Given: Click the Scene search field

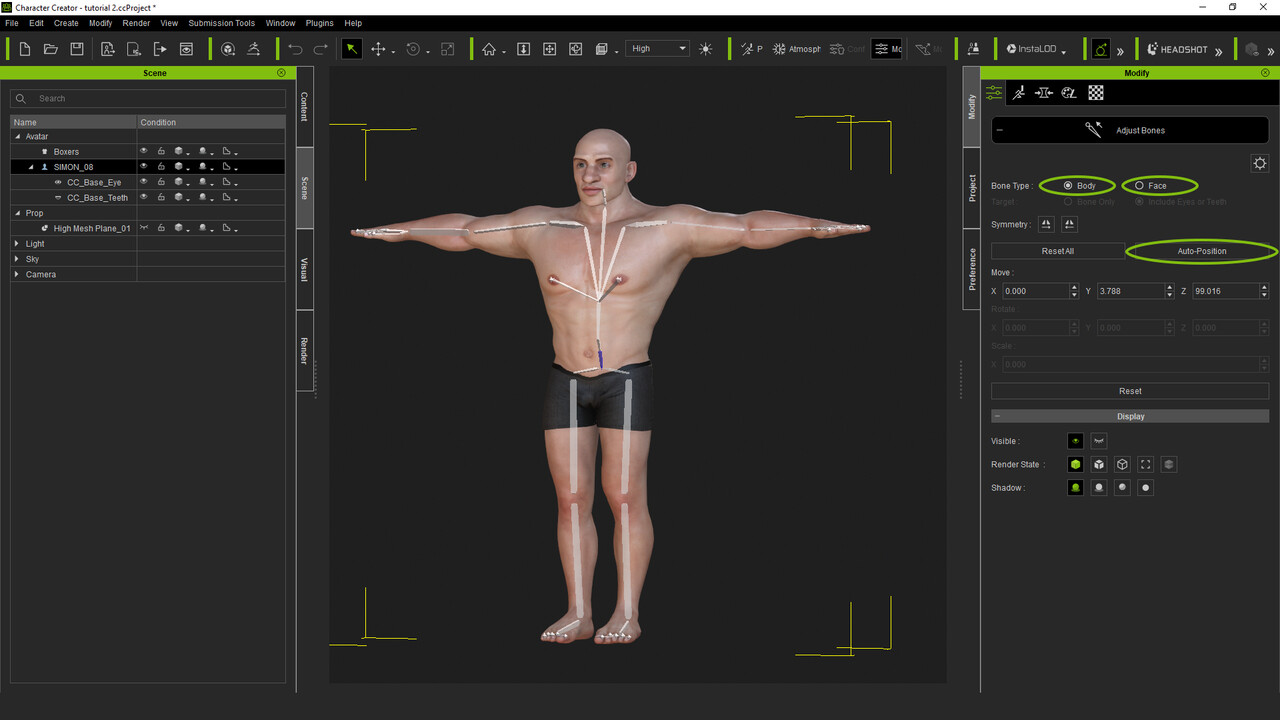Looking at the screenshot, I should (x=147, y=98).
